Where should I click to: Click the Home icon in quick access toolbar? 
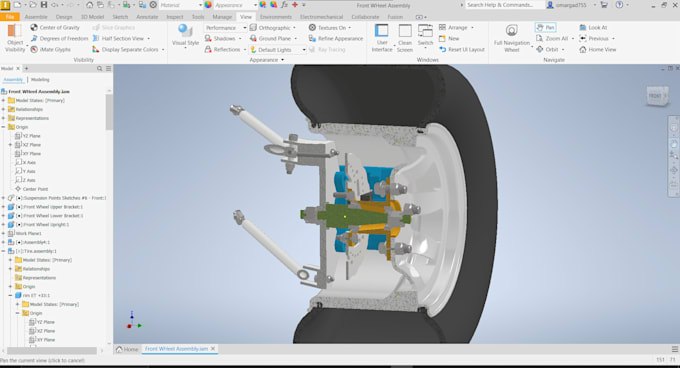89,5
